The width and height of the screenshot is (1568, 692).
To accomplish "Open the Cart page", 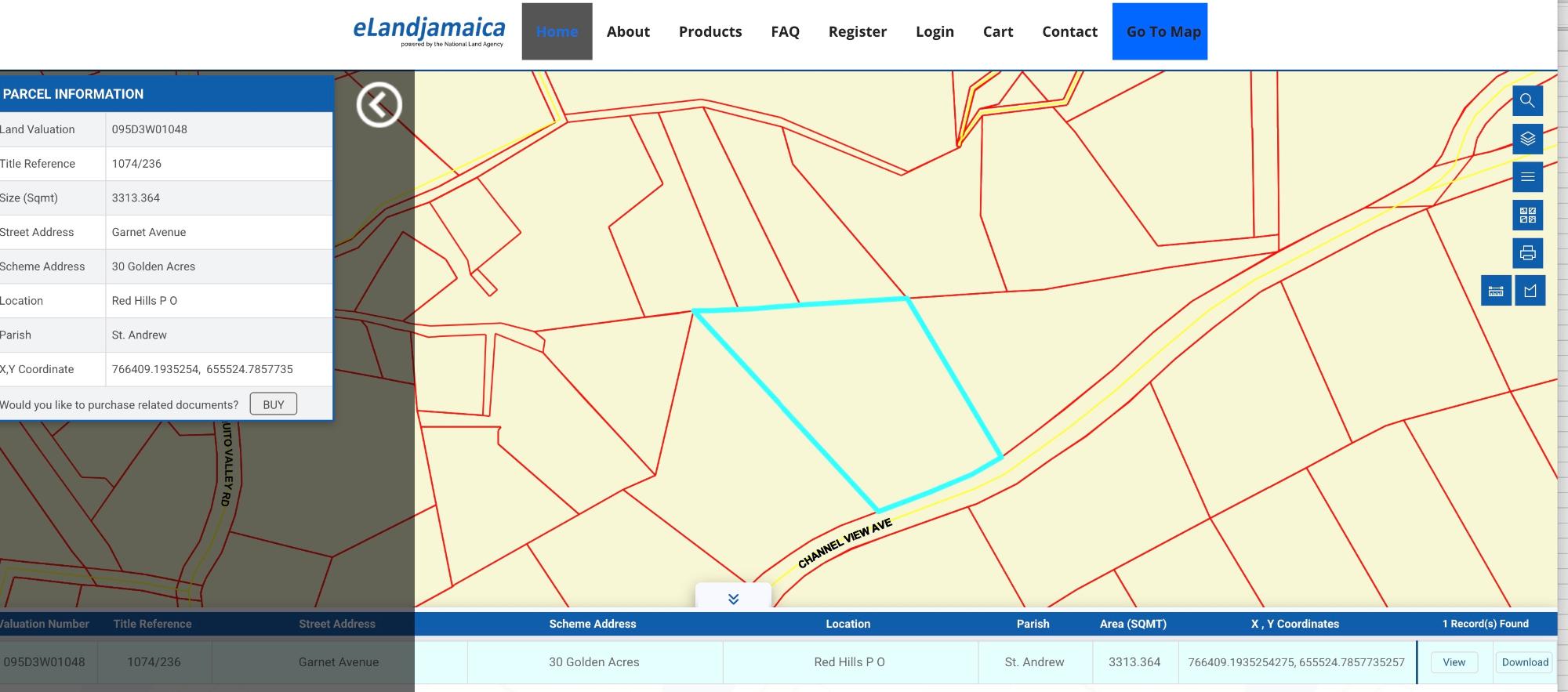I will coord(997,32).
